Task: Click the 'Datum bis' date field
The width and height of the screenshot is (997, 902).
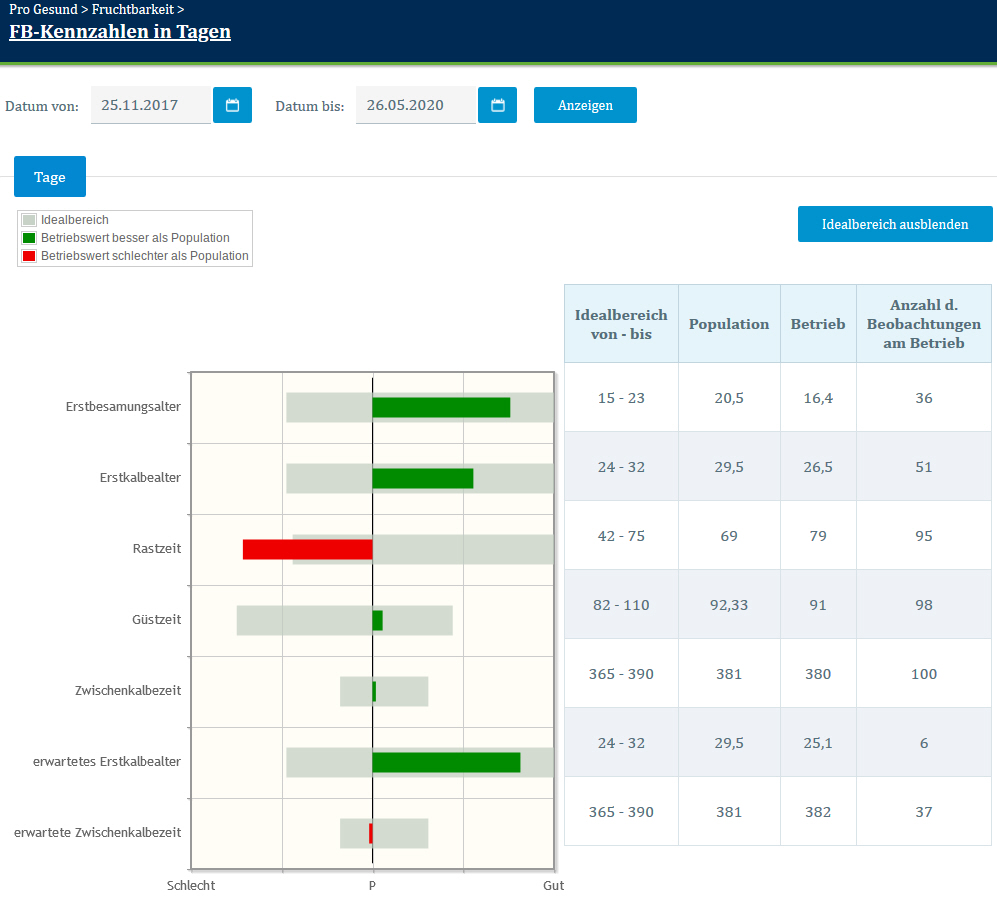Action: pos(416,105)
